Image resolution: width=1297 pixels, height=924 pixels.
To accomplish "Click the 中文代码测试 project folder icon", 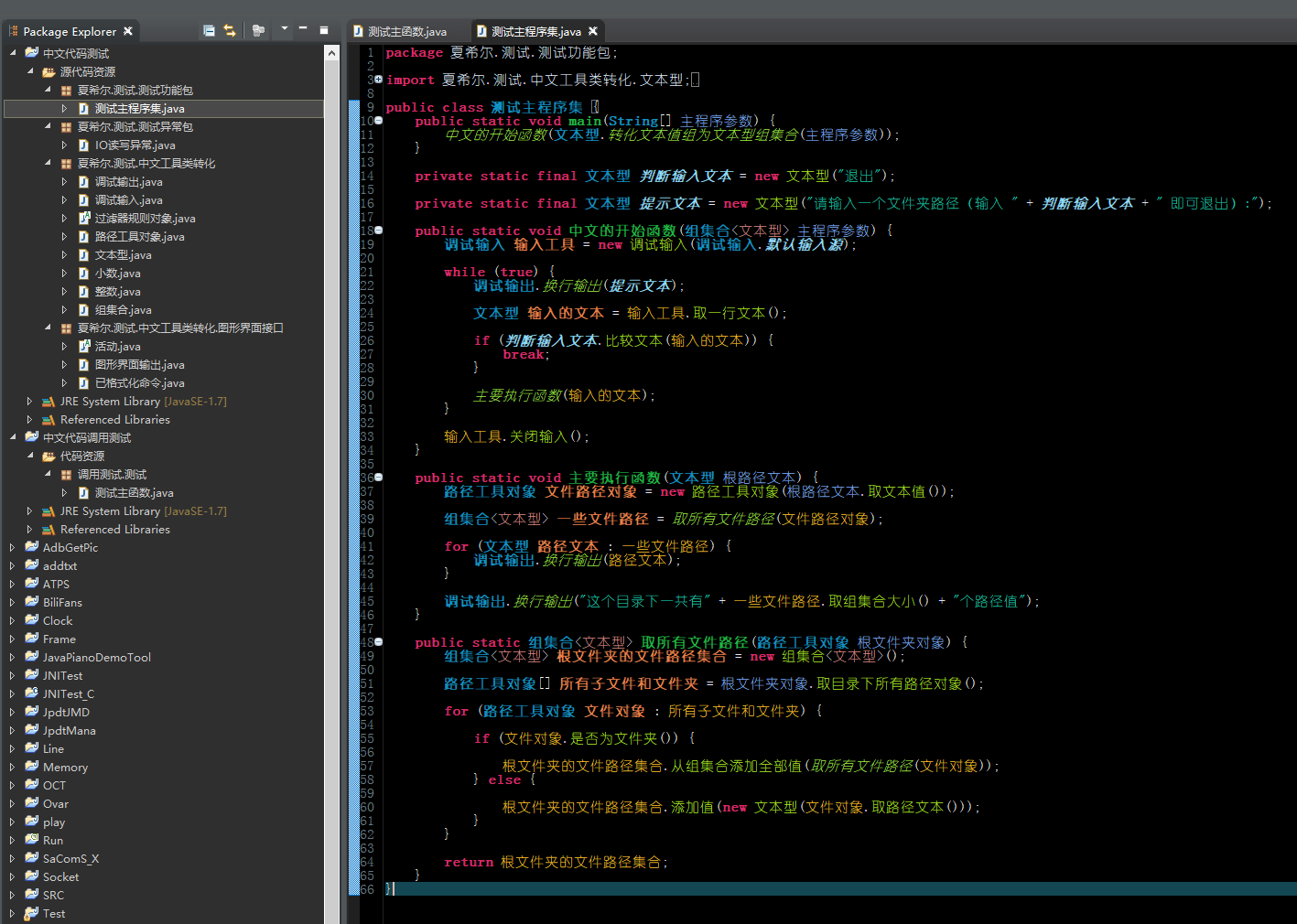I will (32, 53).
